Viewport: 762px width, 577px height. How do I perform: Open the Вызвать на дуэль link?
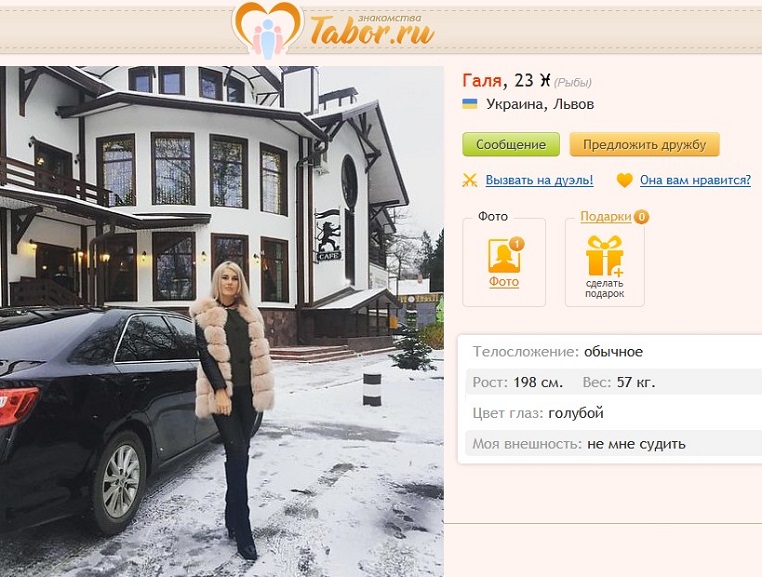pos(539,180)
